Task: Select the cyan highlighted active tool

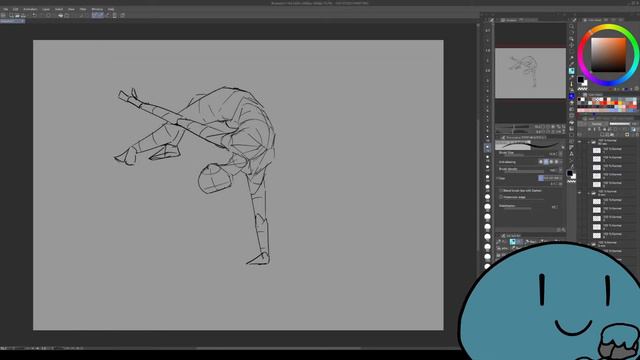Action: pos(571,71)
